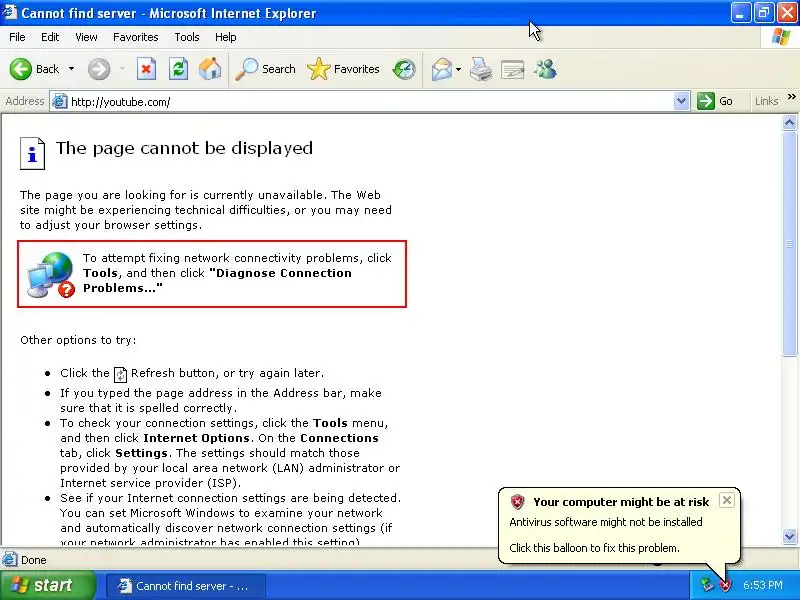Click the page scrollbar up arrow
800x600 pixels.
(789, 122)
